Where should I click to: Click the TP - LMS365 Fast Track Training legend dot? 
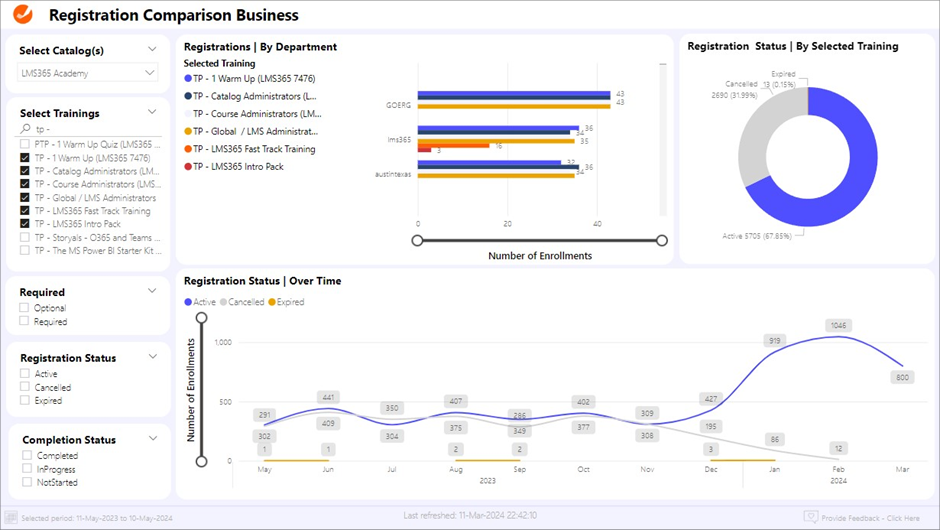[x=188, y=149]
